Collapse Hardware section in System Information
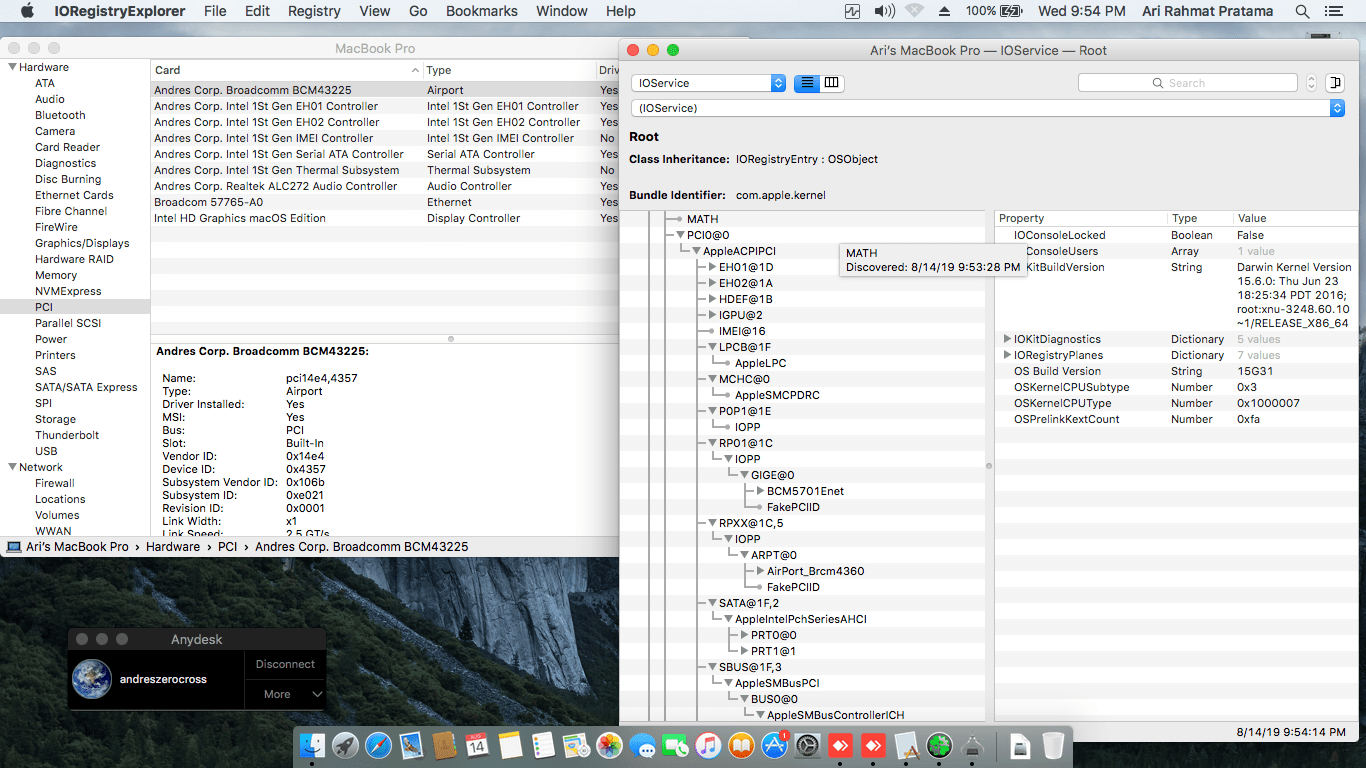The image size is (1366, 768). [13, 67]
